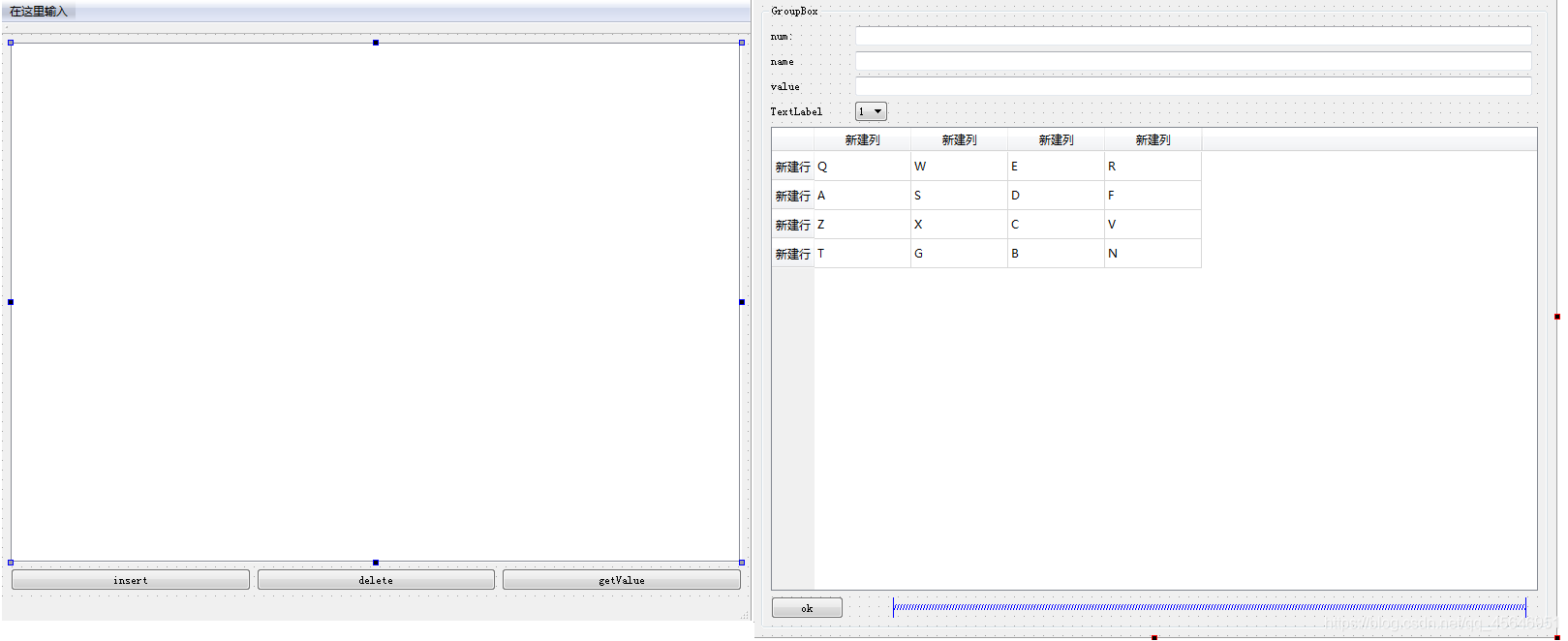The image size is (1568, 641).
Task: Open the '在这里输入' menu placeholder
Action: tap(39, 12)
